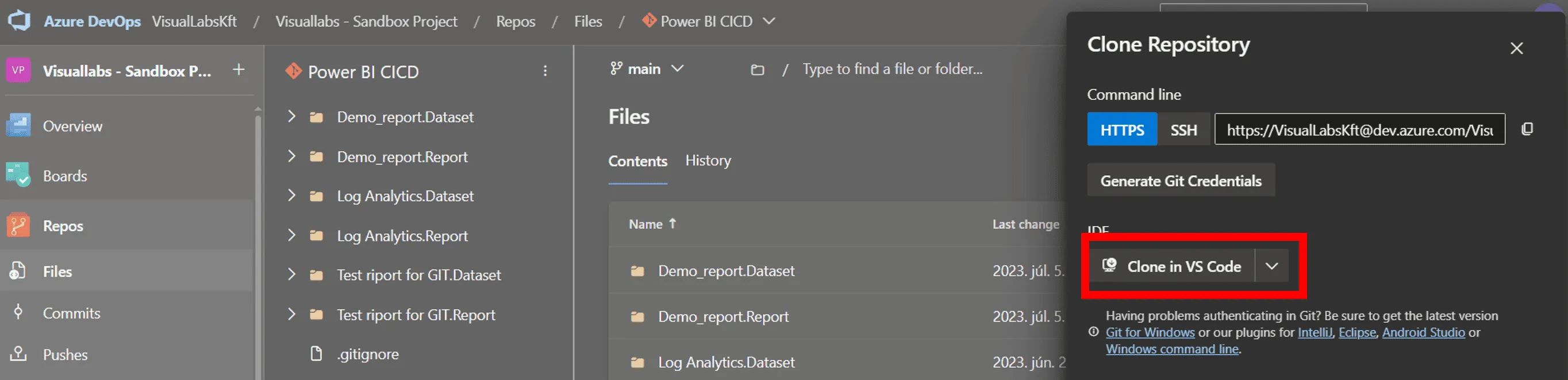Expand Test riport for GIT.Report folder

point(291,315)
